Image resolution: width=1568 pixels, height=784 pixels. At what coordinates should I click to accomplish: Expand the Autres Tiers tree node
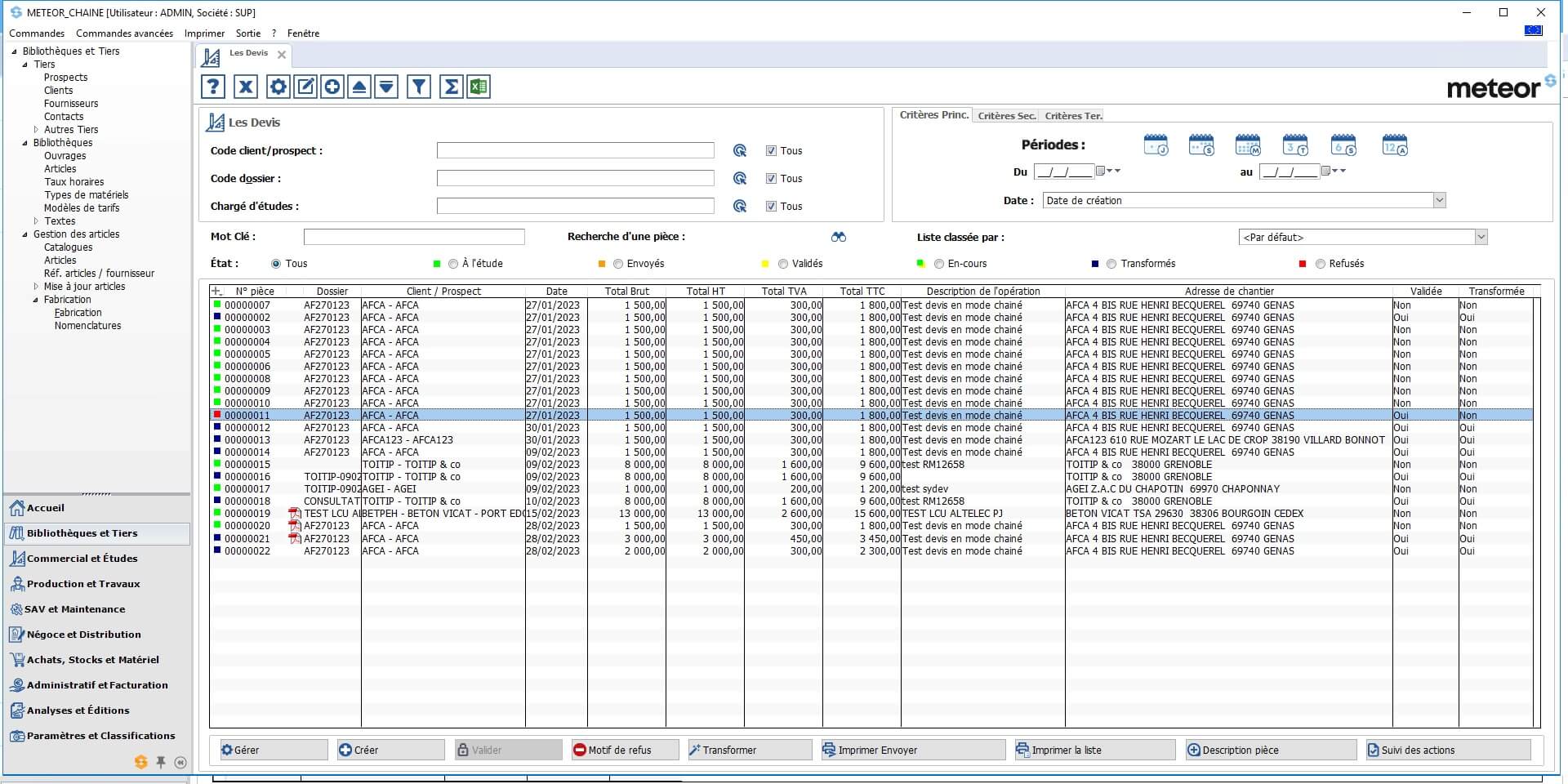click(x=36, y=130)
